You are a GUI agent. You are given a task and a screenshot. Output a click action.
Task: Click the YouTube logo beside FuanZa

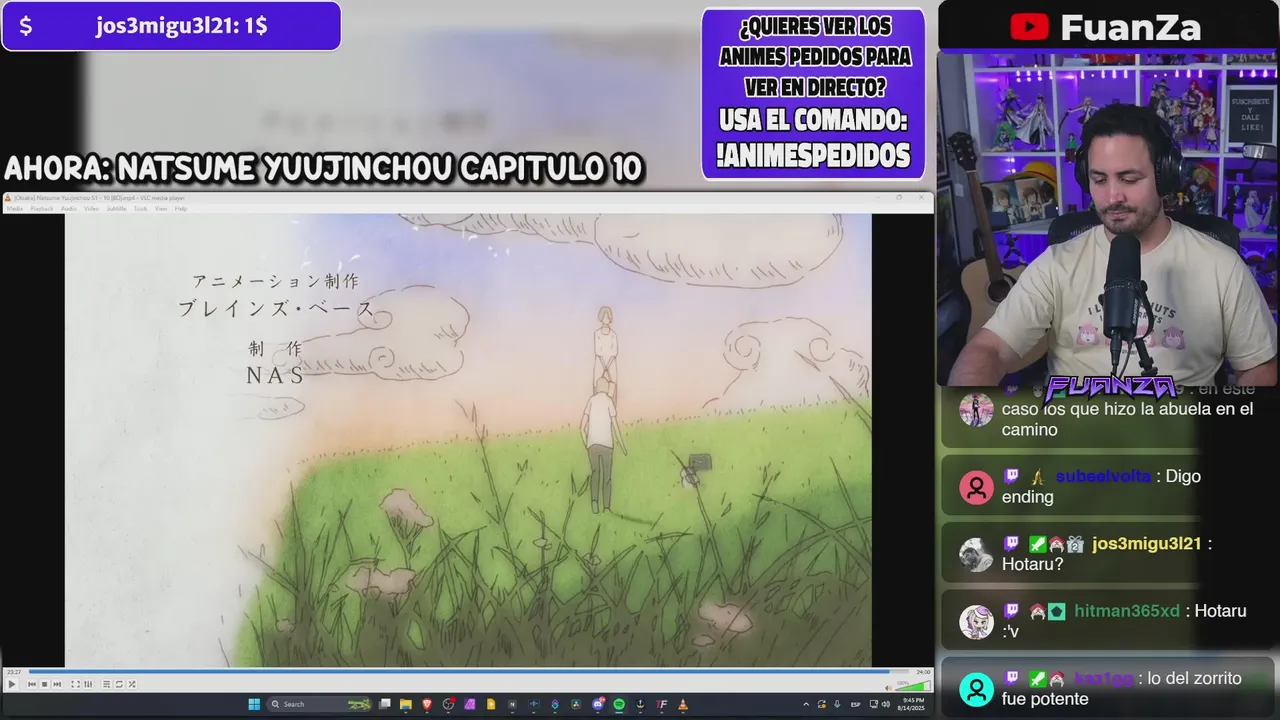(x=1029, y=27)
